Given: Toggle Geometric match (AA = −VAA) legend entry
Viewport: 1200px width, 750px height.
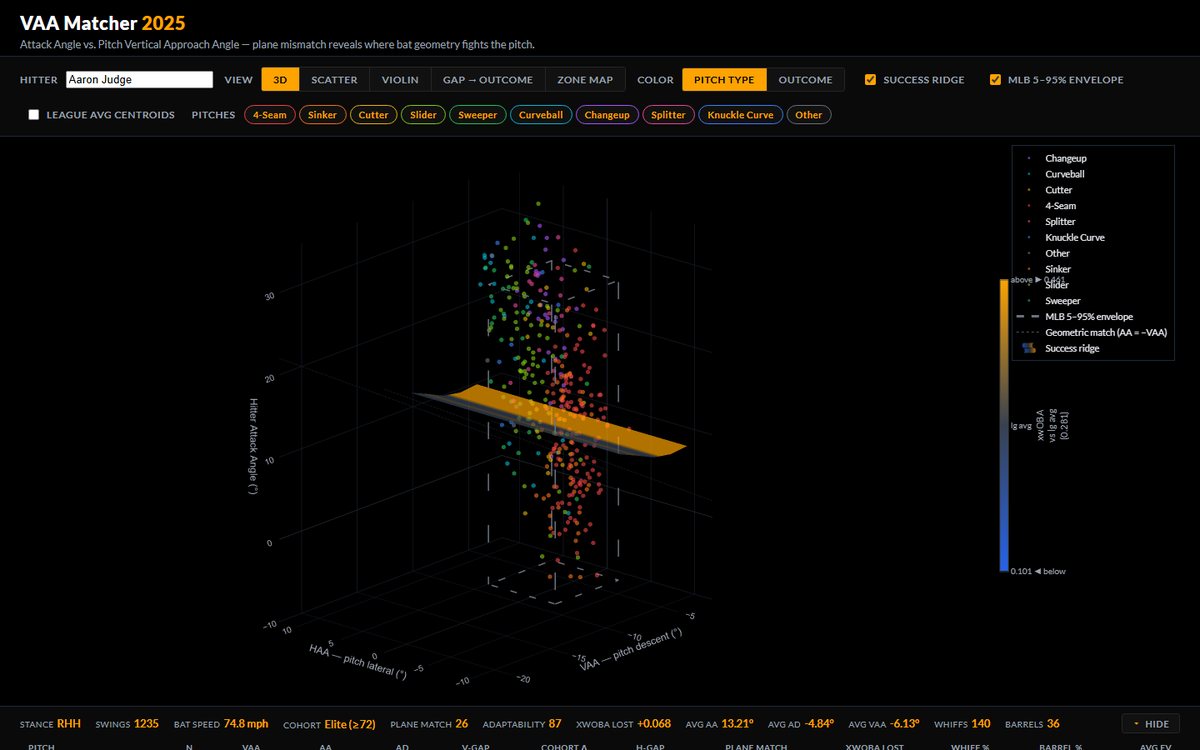Looking at the screenshot, I should point(1106,333).
